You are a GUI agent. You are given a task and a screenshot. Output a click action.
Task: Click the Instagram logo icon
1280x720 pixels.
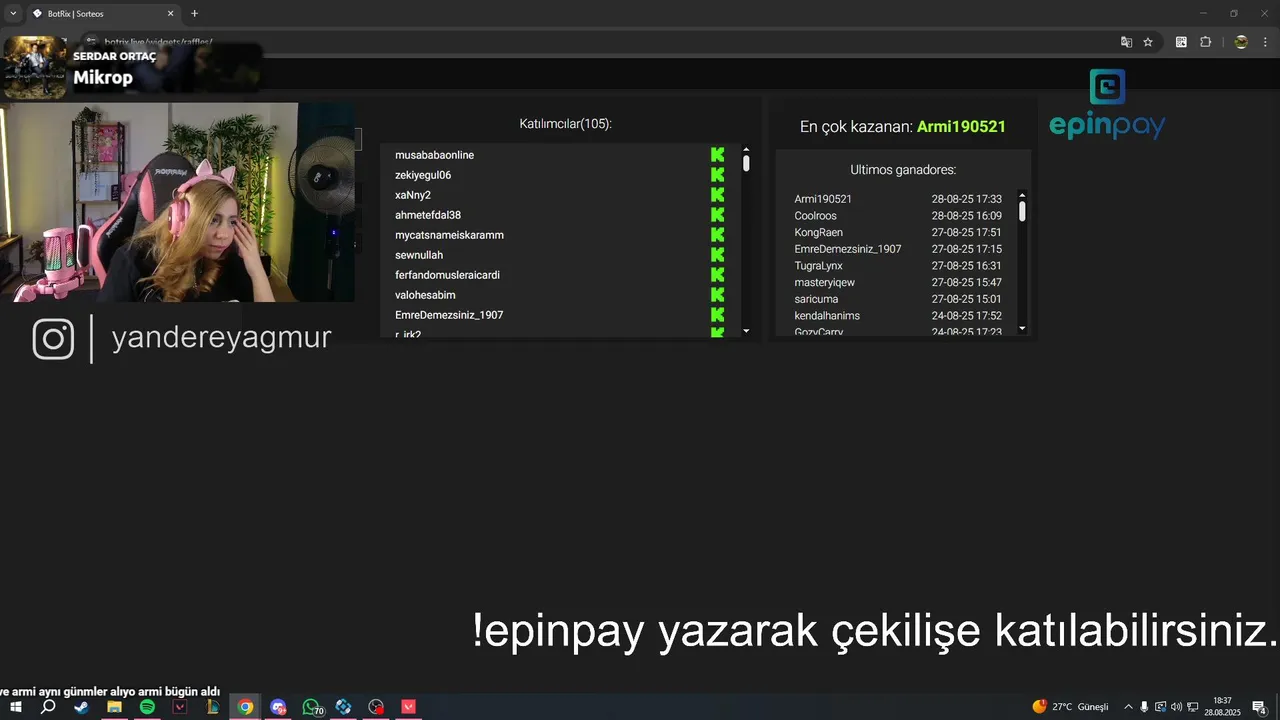click(53, 338)
